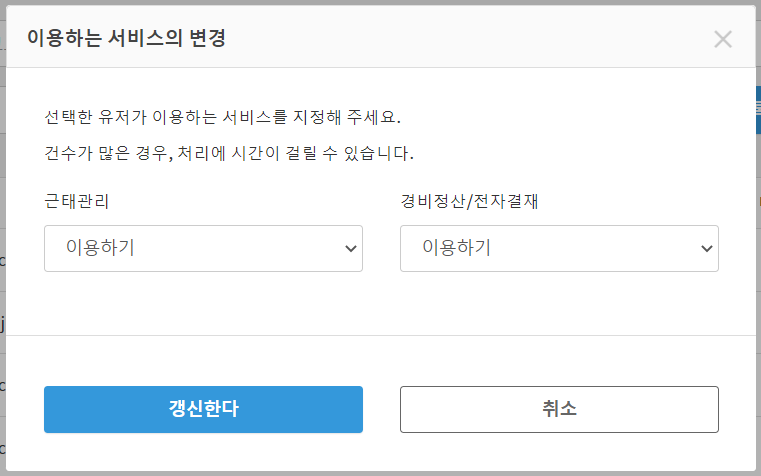This screenshot has height=476, width=761.
Task: Click the 근태관리 field label
Action: tap(77, 201)
